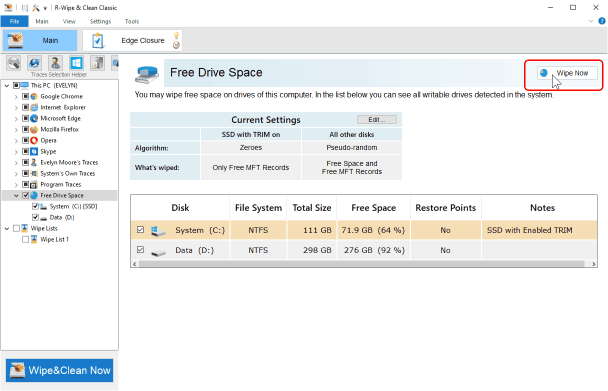
Task: Click the programs icon in Traces Selection Helper
Action: point(97,63)
